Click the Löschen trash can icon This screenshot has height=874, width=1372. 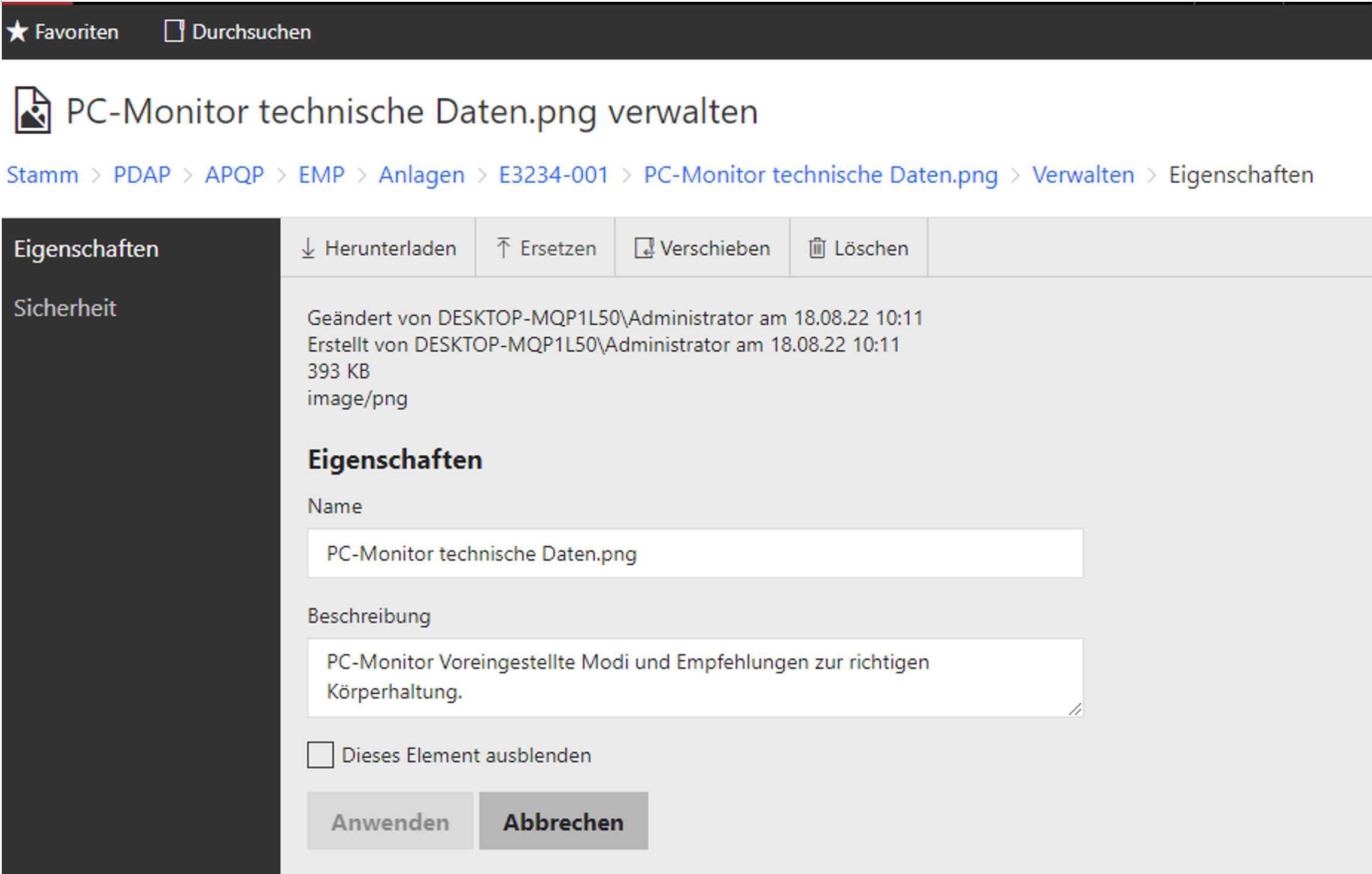[817, 248]
